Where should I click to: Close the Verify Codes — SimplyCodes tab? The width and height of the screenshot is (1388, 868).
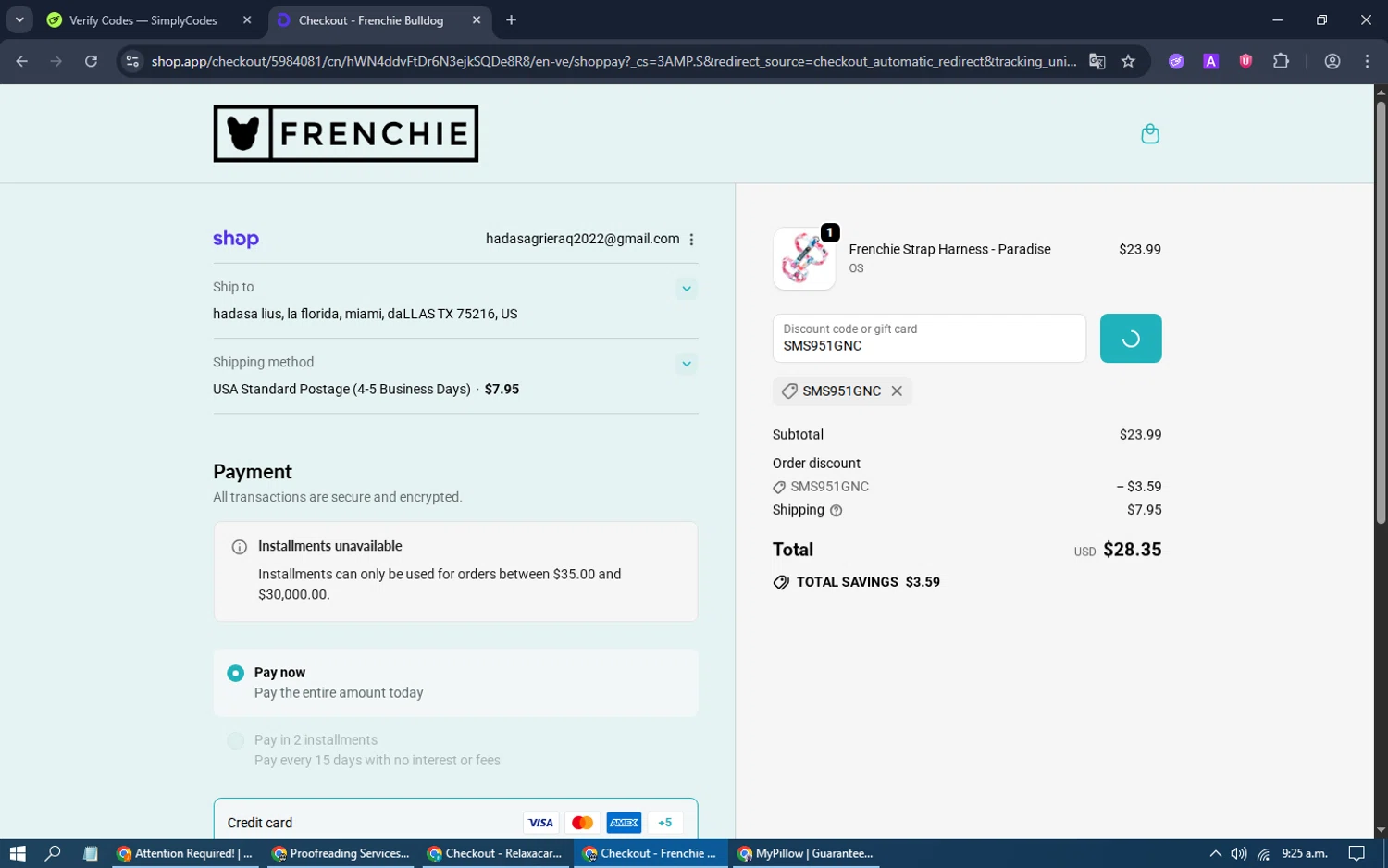click(x=247, y=20)
